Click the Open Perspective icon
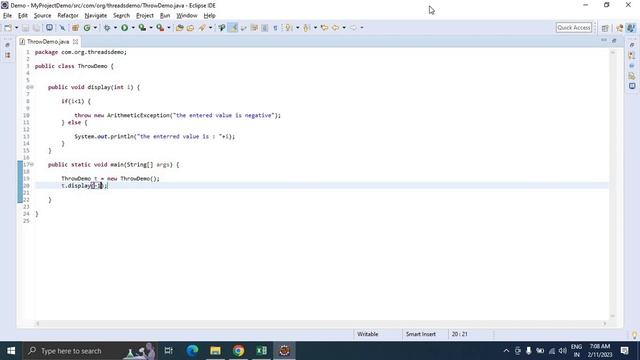The image size is (640, 360). (605, 28)
